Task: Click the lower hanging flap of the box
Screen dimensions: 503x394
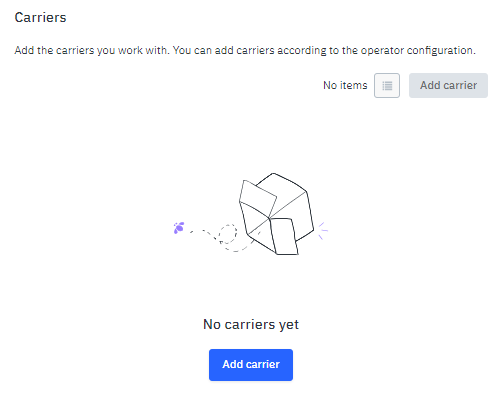Action: 284,236
